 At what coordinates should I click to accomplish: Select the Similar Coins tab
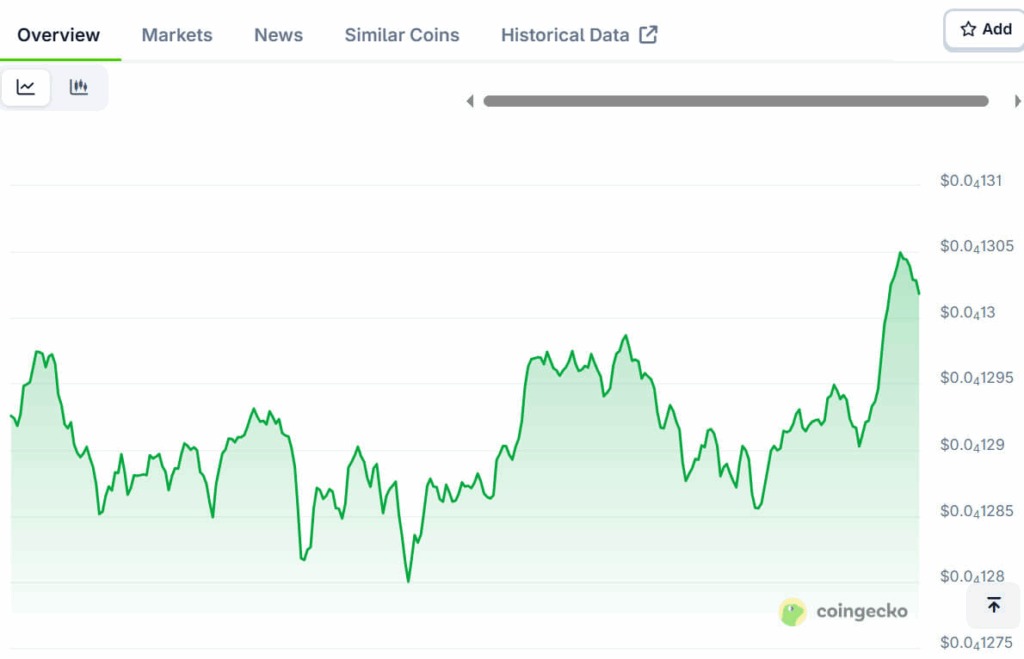tap(402, 35)
